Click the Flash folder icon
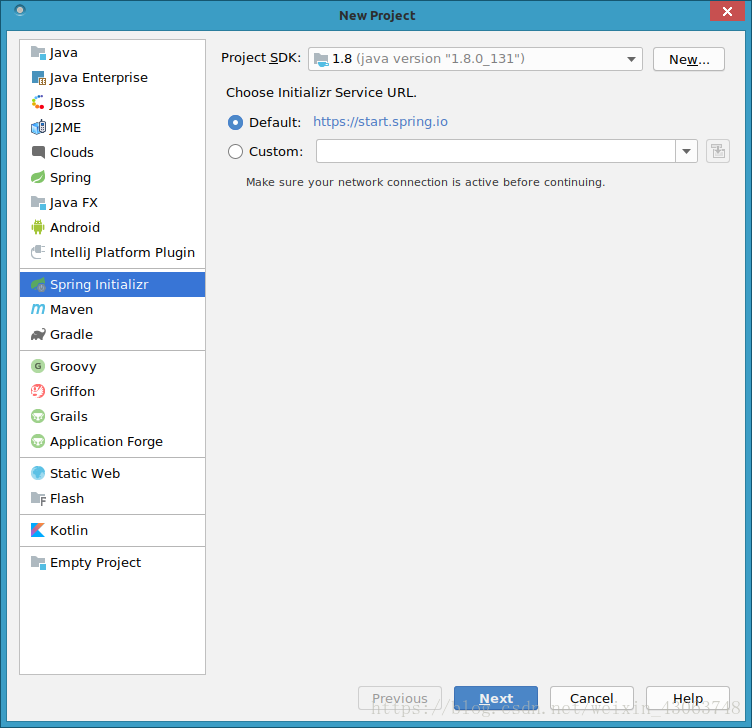The image size is (752, 728). [38, 498]
